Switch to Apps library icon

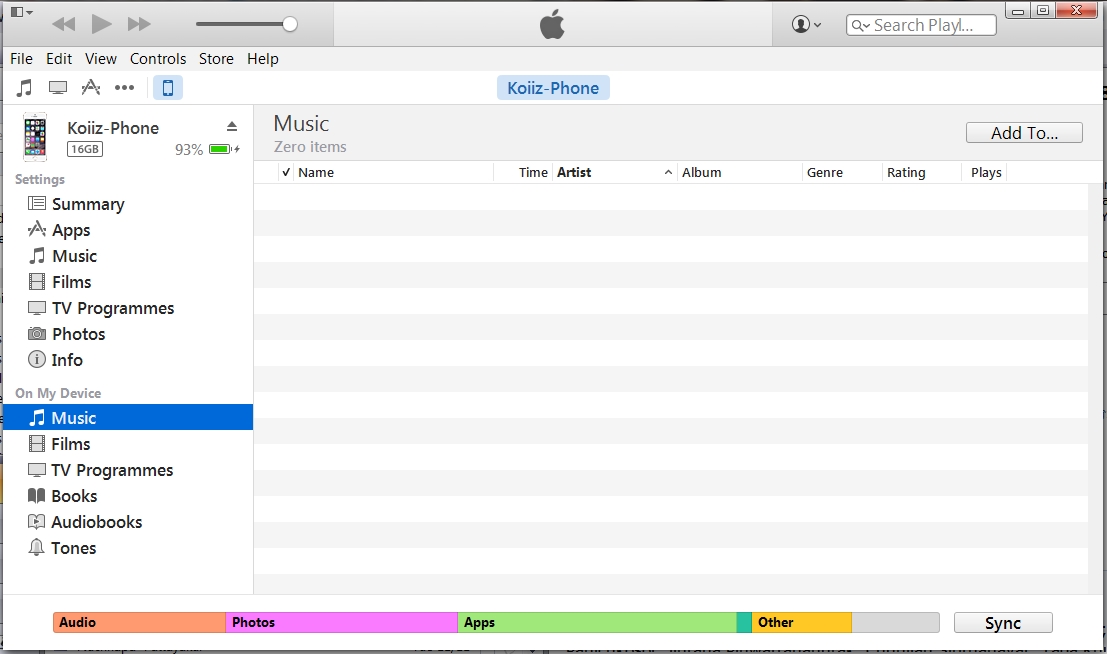point(90,88)
